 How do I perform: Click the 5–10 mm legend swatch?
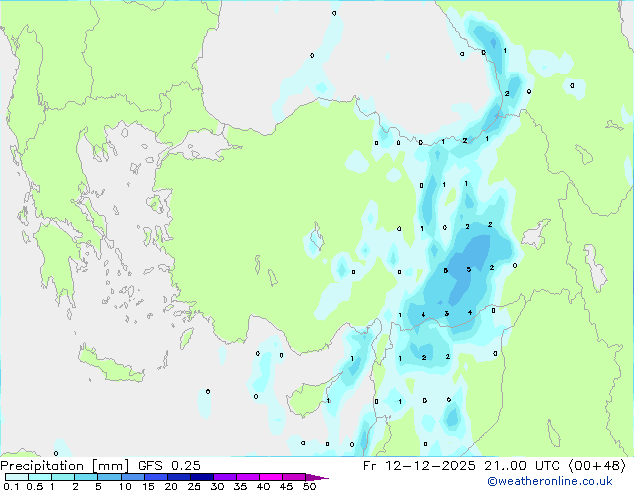[x=109, y=477]
